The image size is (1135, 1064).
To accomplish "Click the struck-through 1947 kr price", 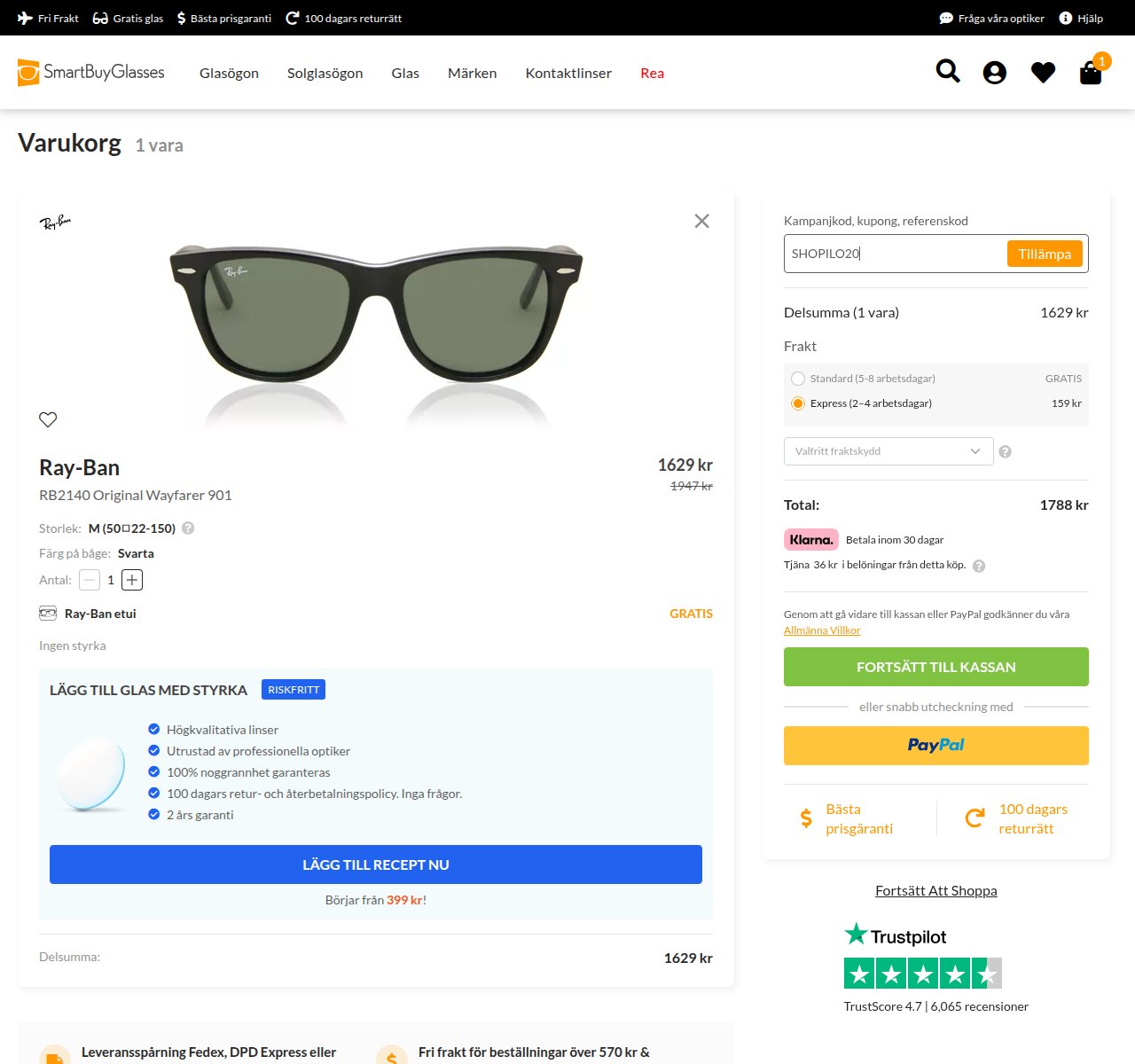I will click(692, 486).
